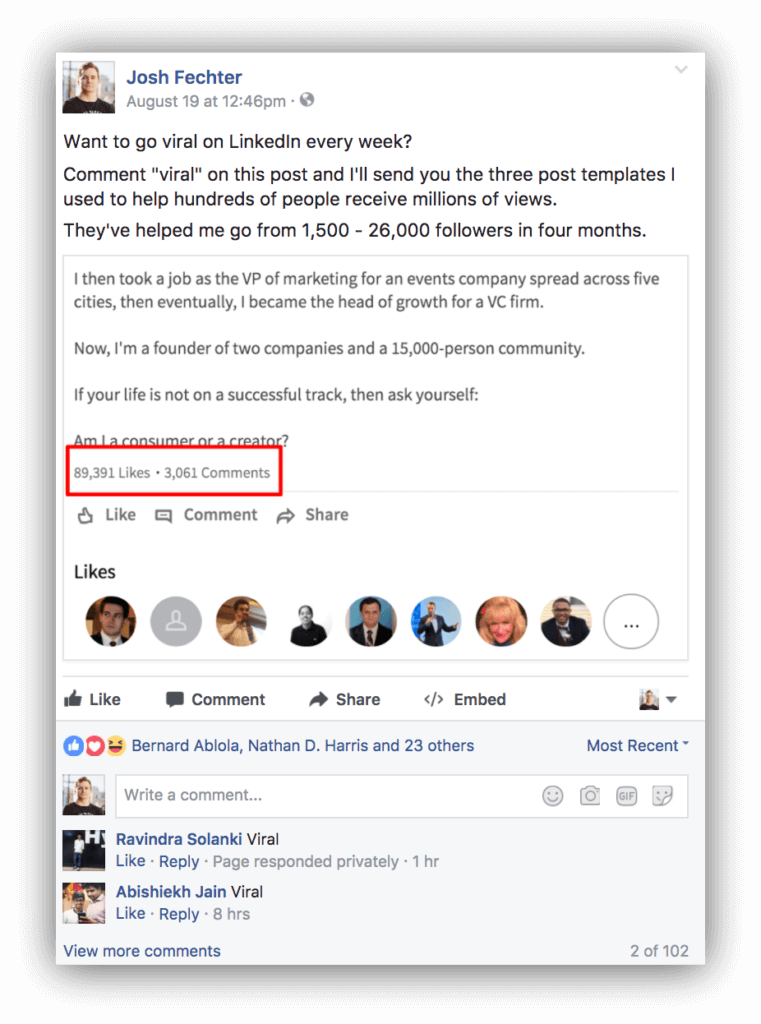Expand the Most Recent comment sorting dropdown

point(638,745)
